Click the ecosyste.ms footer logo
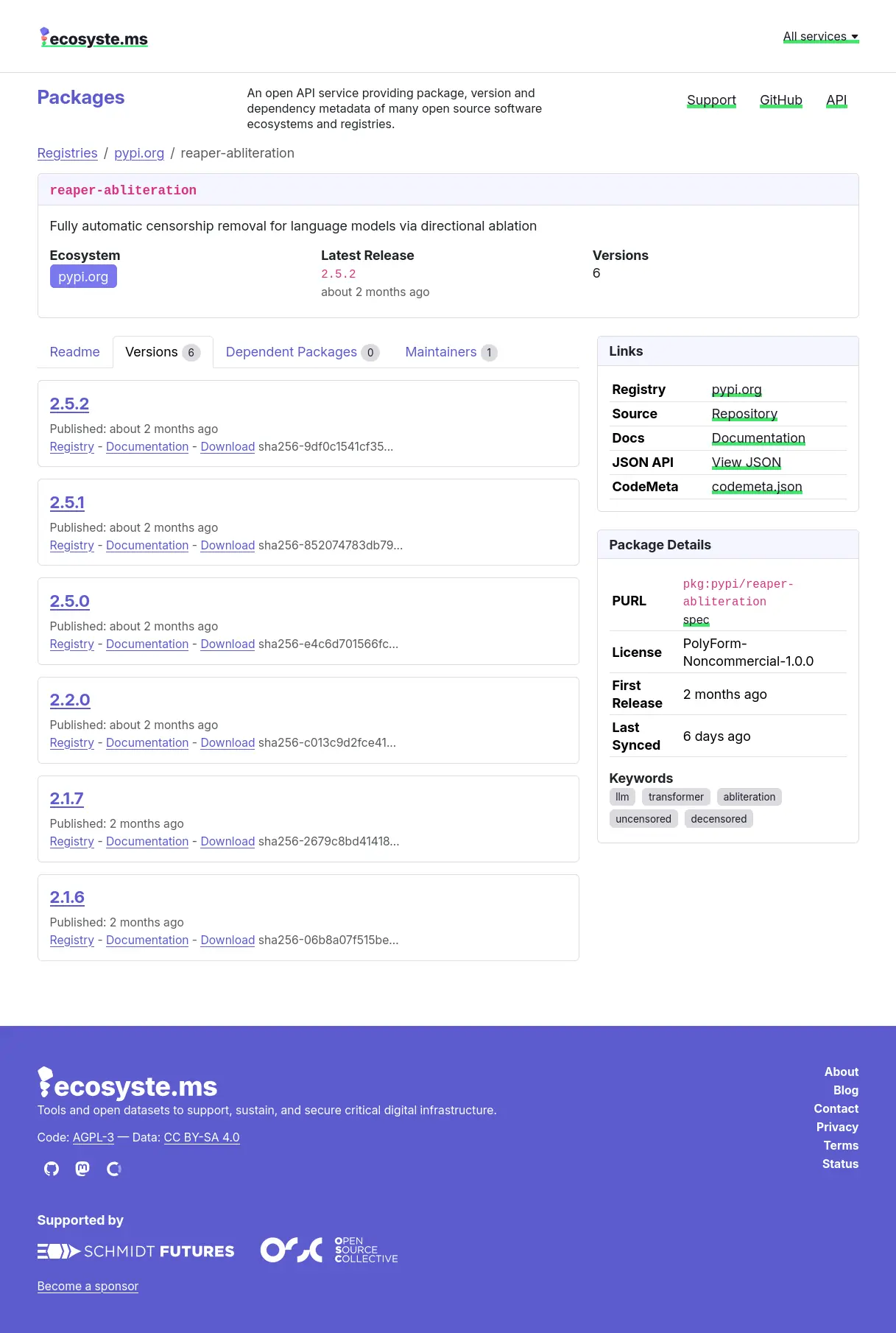 pyautogui.click(x=127, y=1084)
